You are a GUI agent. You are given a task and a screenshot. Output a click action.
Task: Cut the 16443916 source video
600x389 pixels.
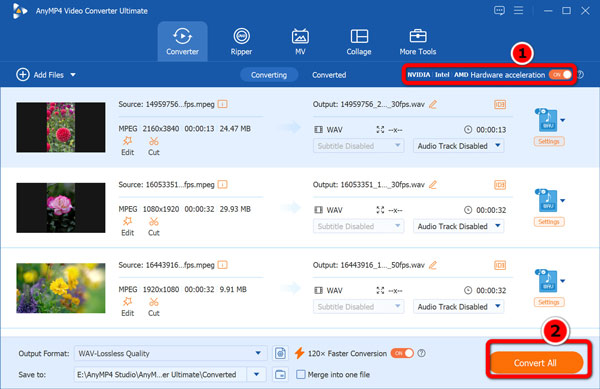154,307
